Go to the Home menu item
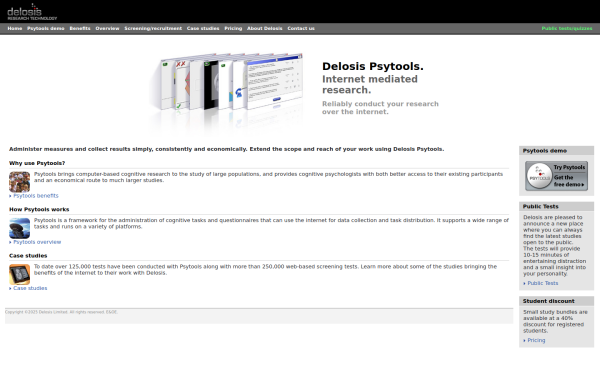 point(15,28)
